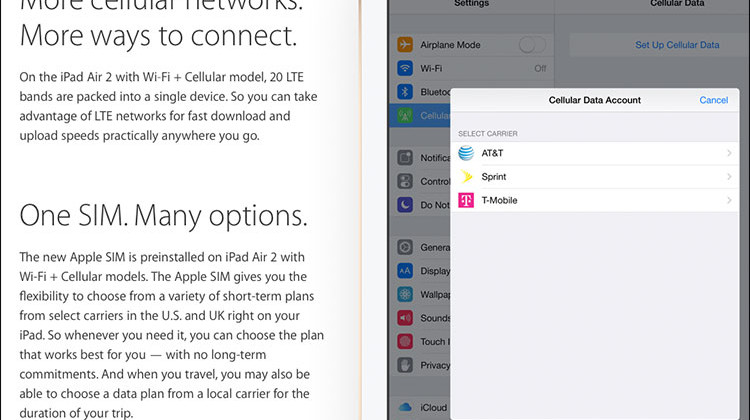
Task: Open the Sounds settings icon
Action: [x=406, y=317]
